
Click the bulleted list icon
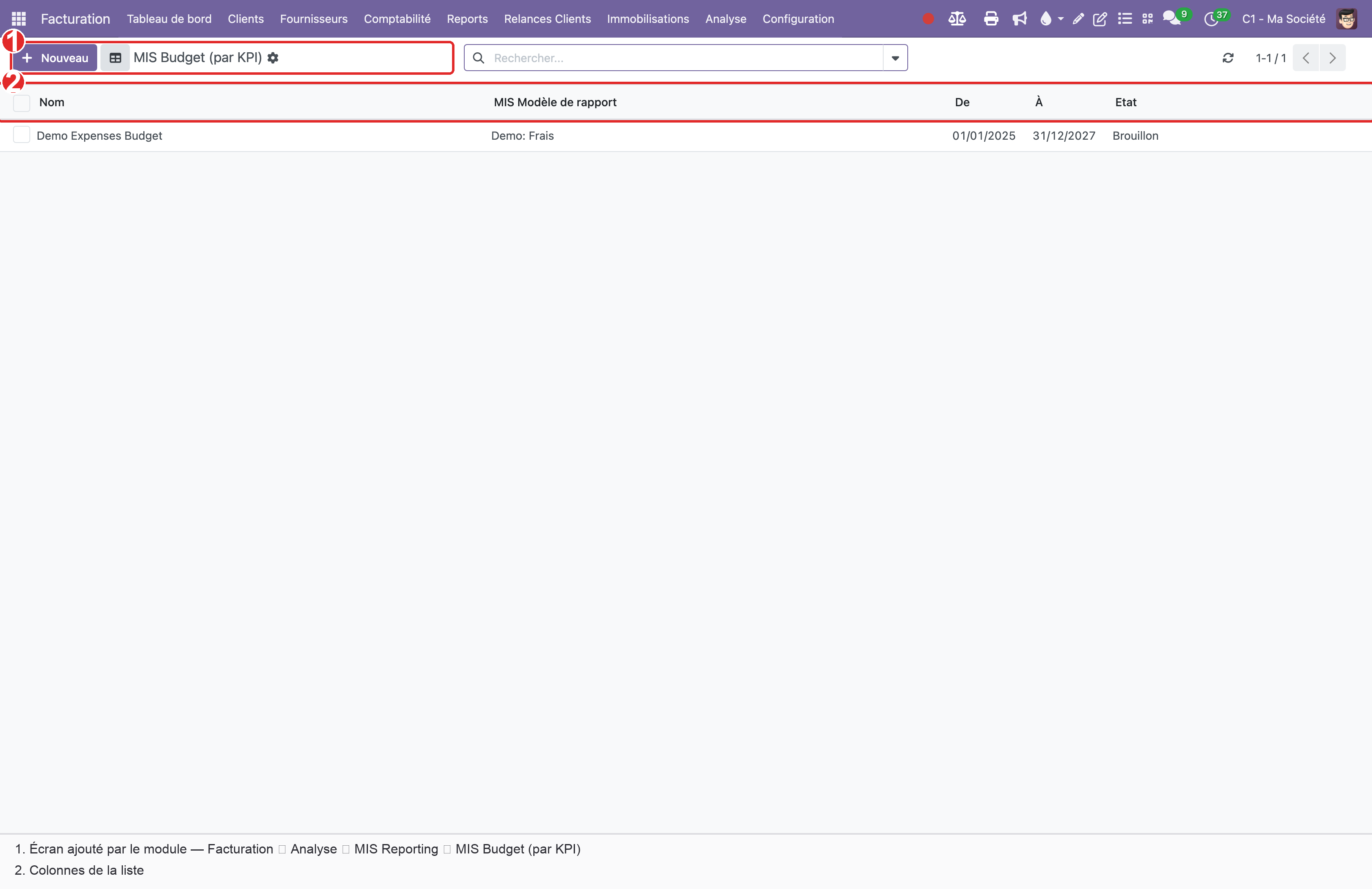point(1125,19)
